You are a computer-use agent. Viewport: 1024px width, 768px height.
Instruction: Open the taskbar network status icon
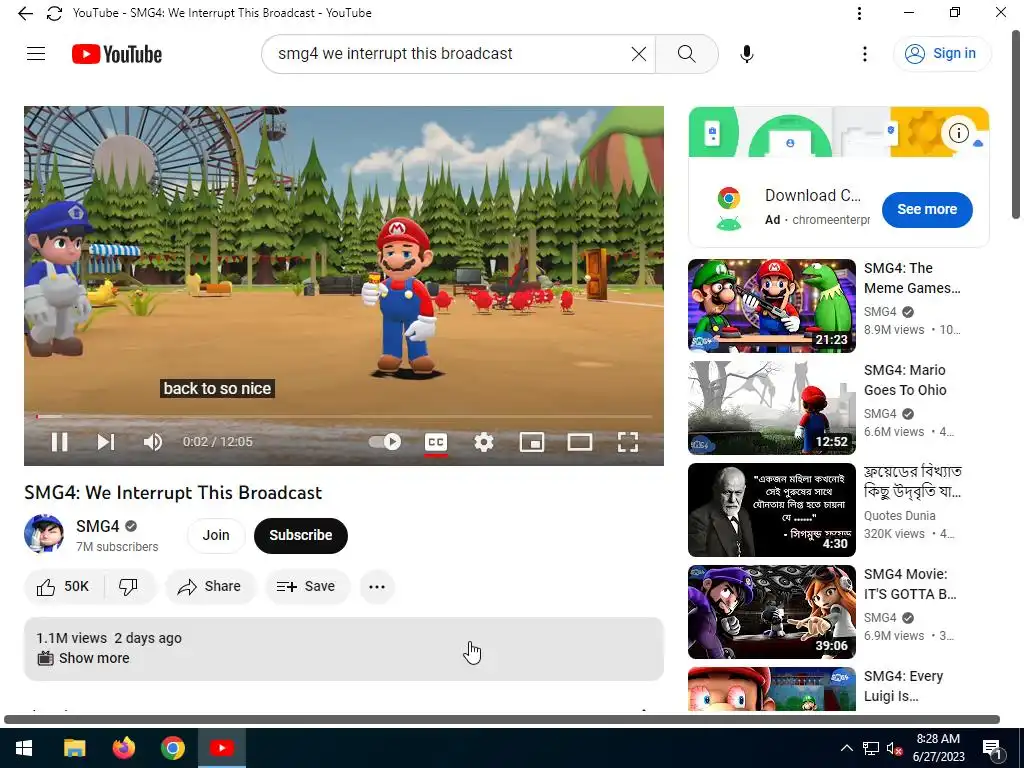(x=871, y=748)
